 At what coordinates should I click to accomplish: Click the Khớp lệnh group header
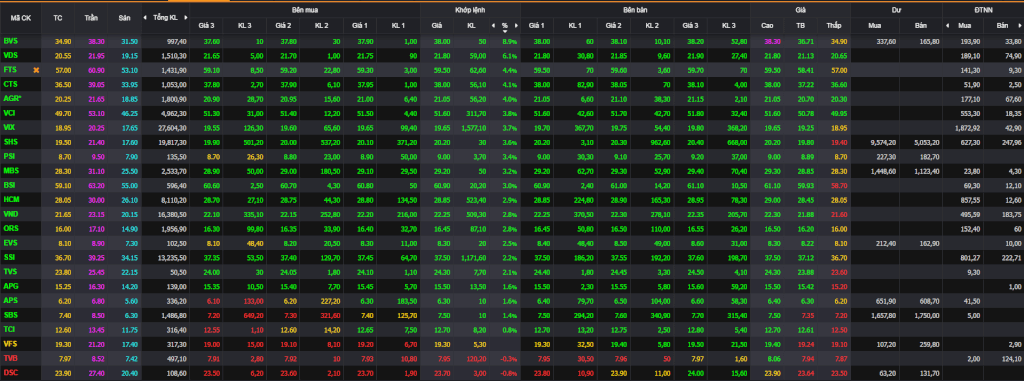[x=470, y=10]
